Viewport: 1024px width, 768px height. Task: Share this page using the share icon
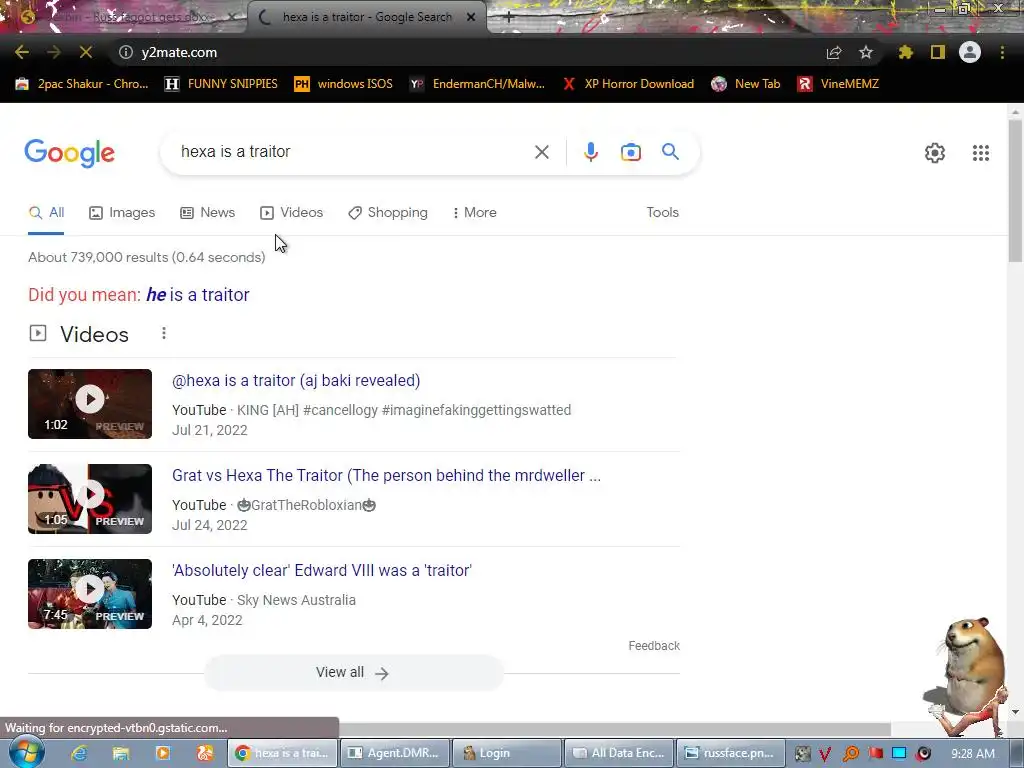click(x=834, y=52)
